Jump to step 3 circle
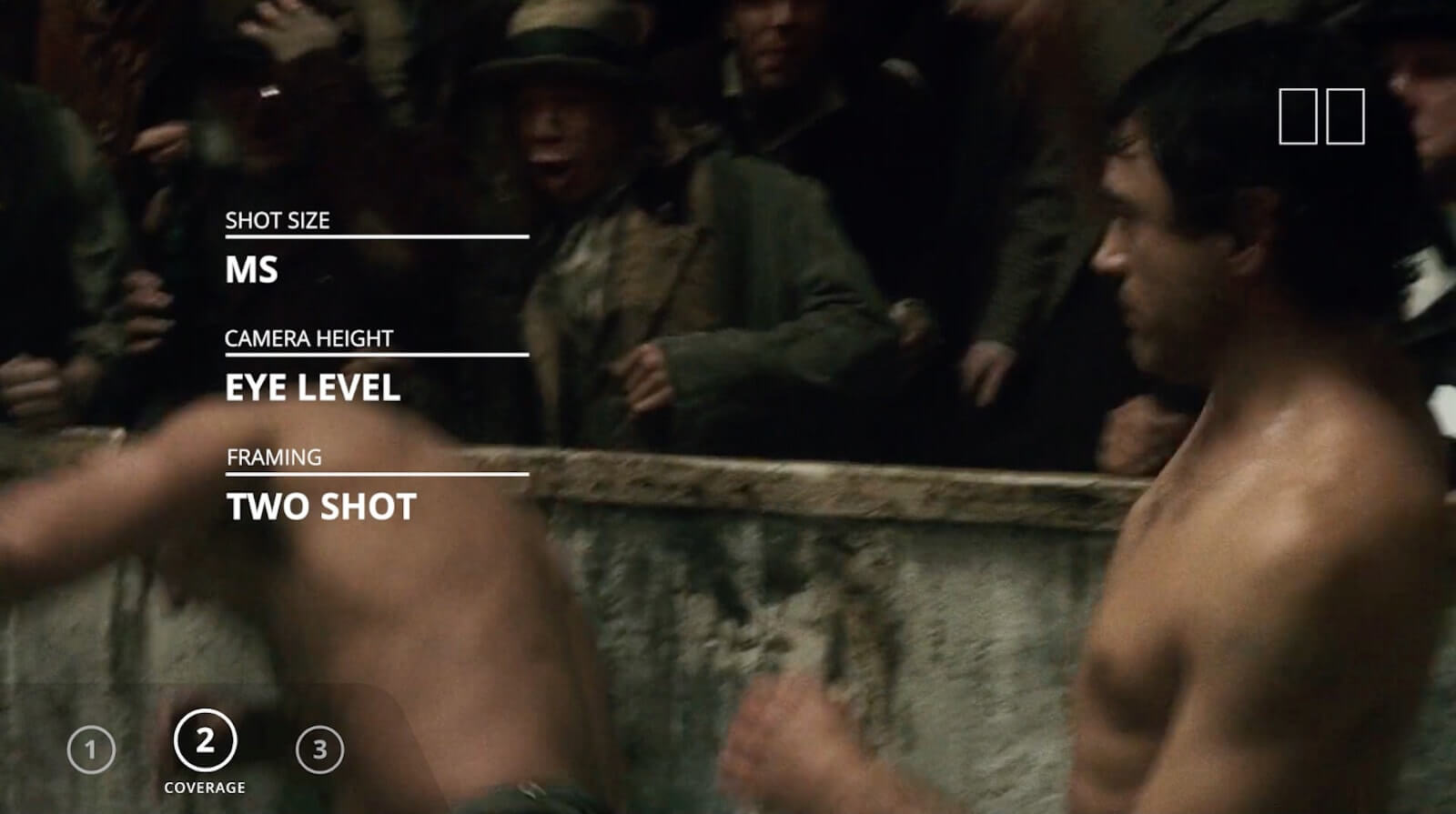 point(319,750)
